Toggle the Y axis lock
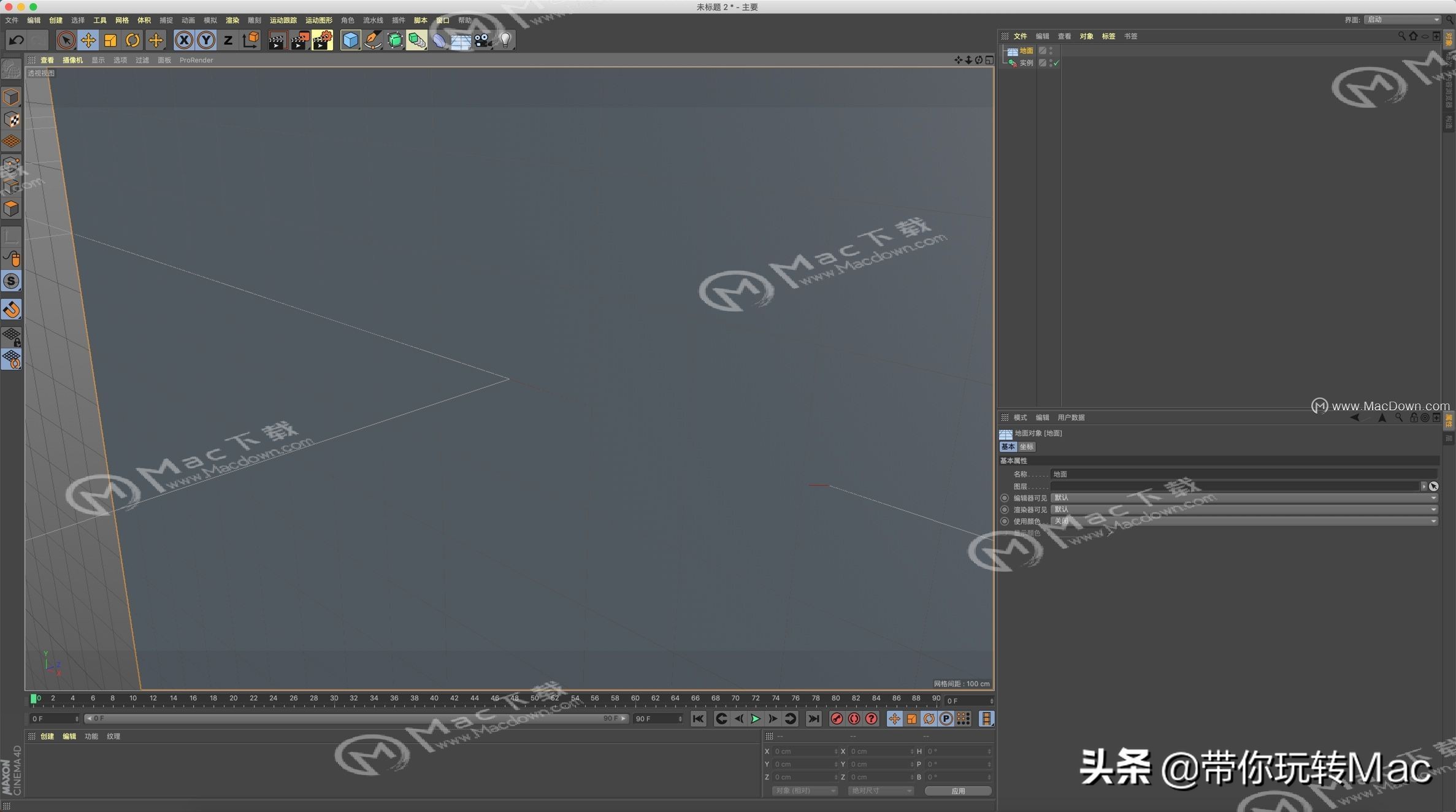This screenshot has width=1456, height=812. [x=205, y=40]
